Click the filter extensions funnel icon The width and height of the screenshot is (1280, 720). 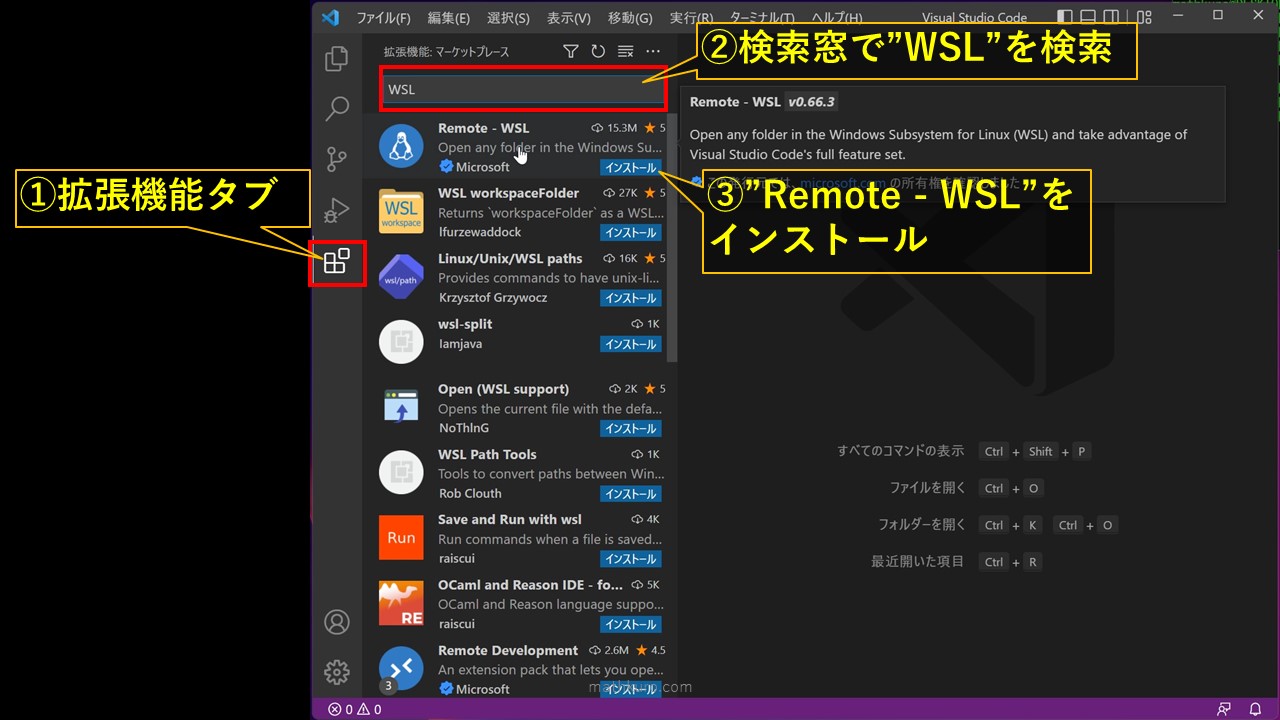point(571,51)
